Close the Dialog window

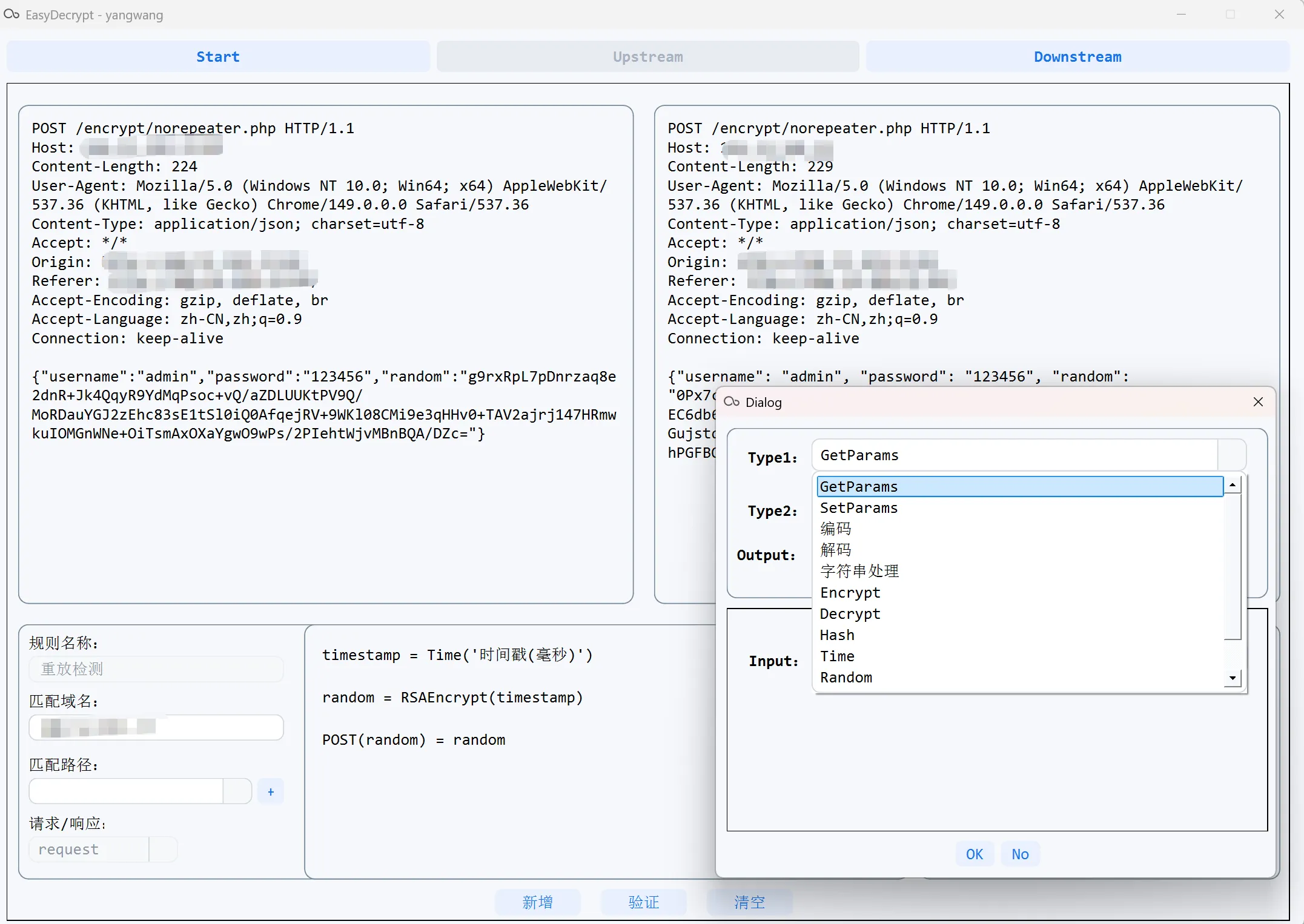(1258, 402)
